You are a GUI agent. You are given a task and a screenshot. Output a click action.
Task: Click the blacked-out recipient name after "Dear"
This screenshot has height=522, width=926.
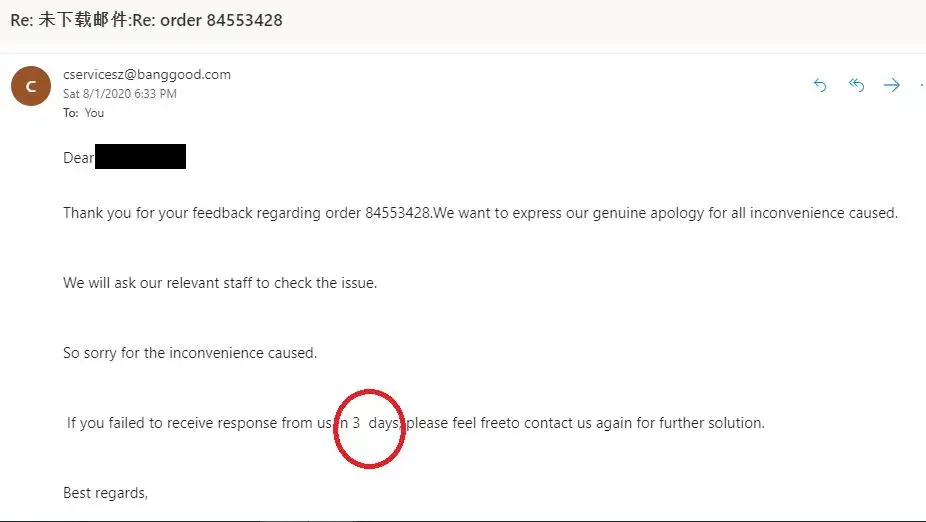point(140,157)
